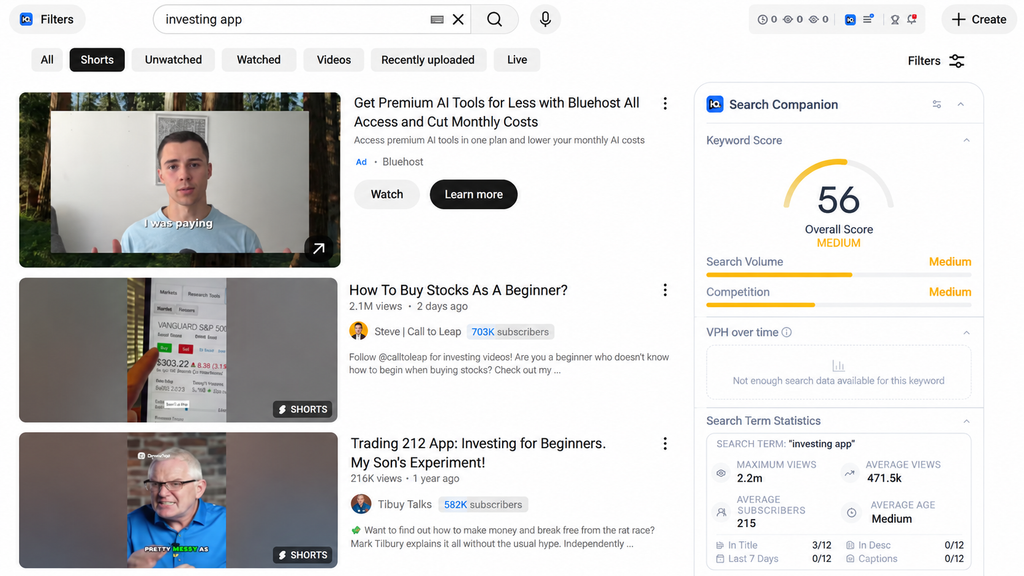Open the 'How To Buy Stocks' Shorts thumbnail
The image size is (1024, 576).
(x=178, y=350)
